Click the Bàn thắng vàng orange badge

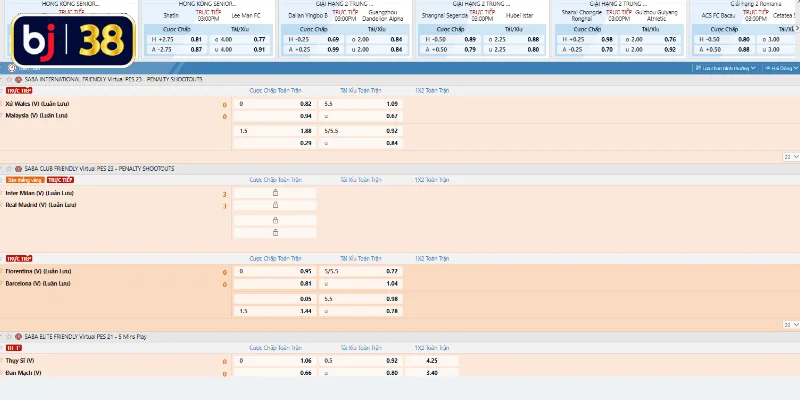(25, 180)
